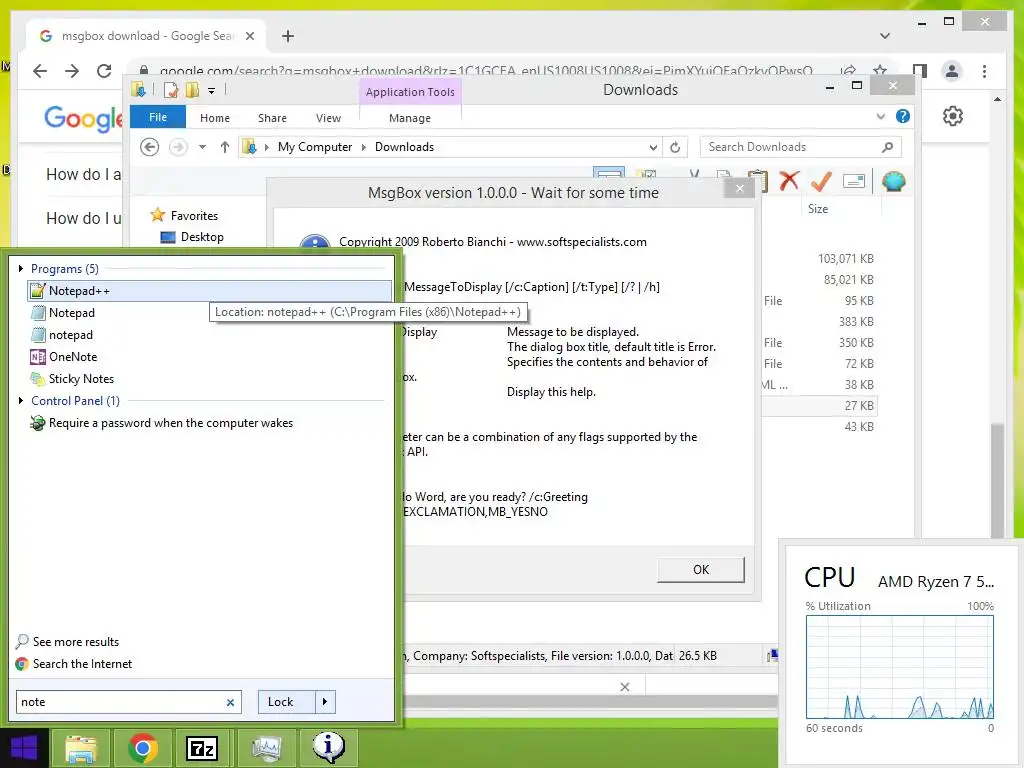Expand the Explorer ribbon chevron
The height and width of the screenshot is (768, 1024).
tap(880, 116)
